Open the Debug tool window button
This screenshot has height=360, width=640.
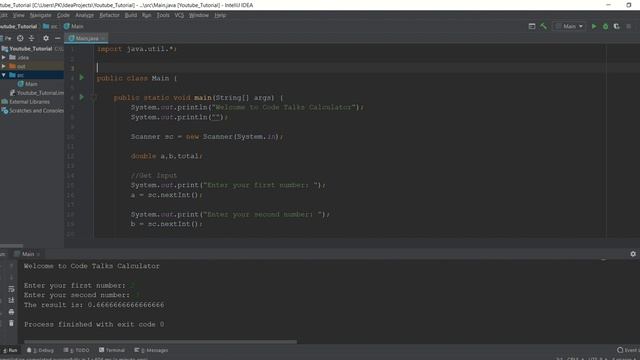(x=40, y=350)
